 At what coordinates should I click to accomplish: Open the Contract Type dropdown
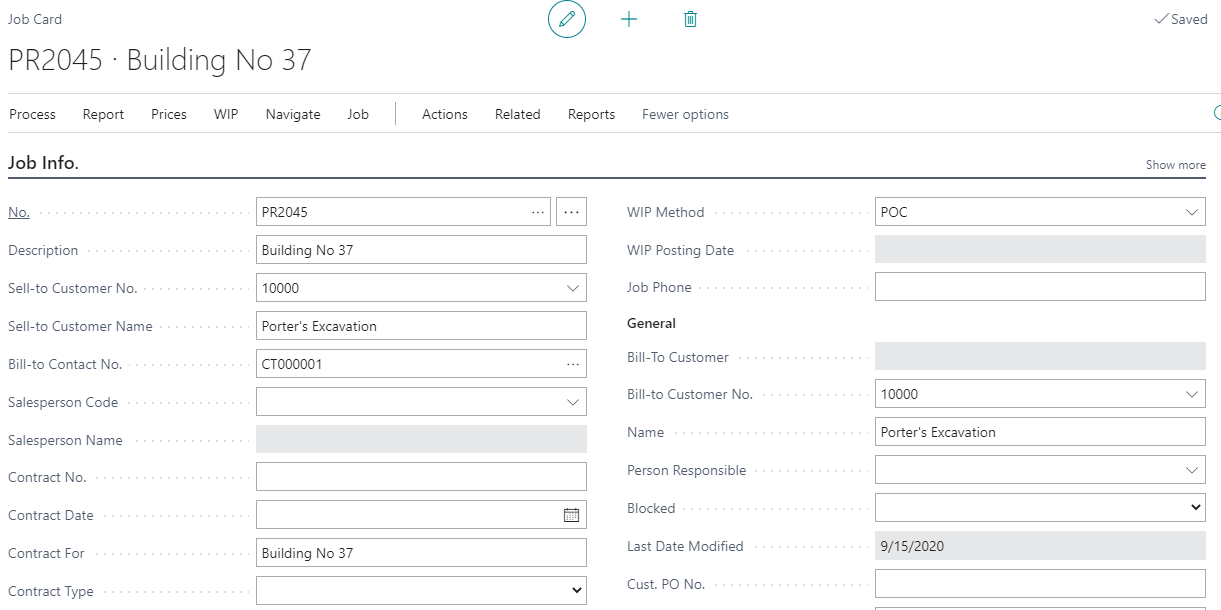[576, 591]
